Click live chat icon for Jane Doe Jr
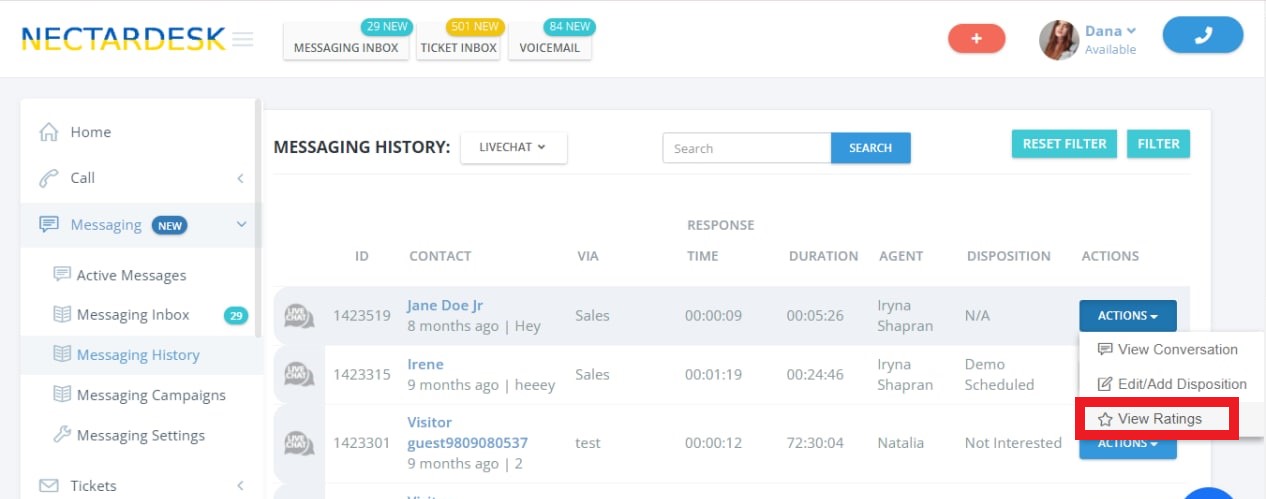This screenshot has height=499, width=1266. [x=299, y=316]
